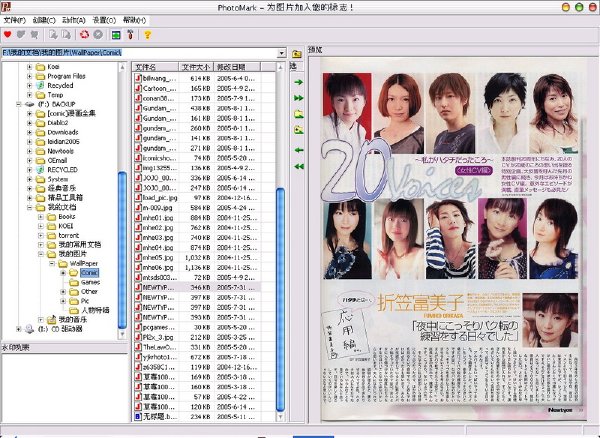This screenshot has width=600, height=438.
Task: Click the folder-up icon beside path box
Action: [x=297, y=54]
